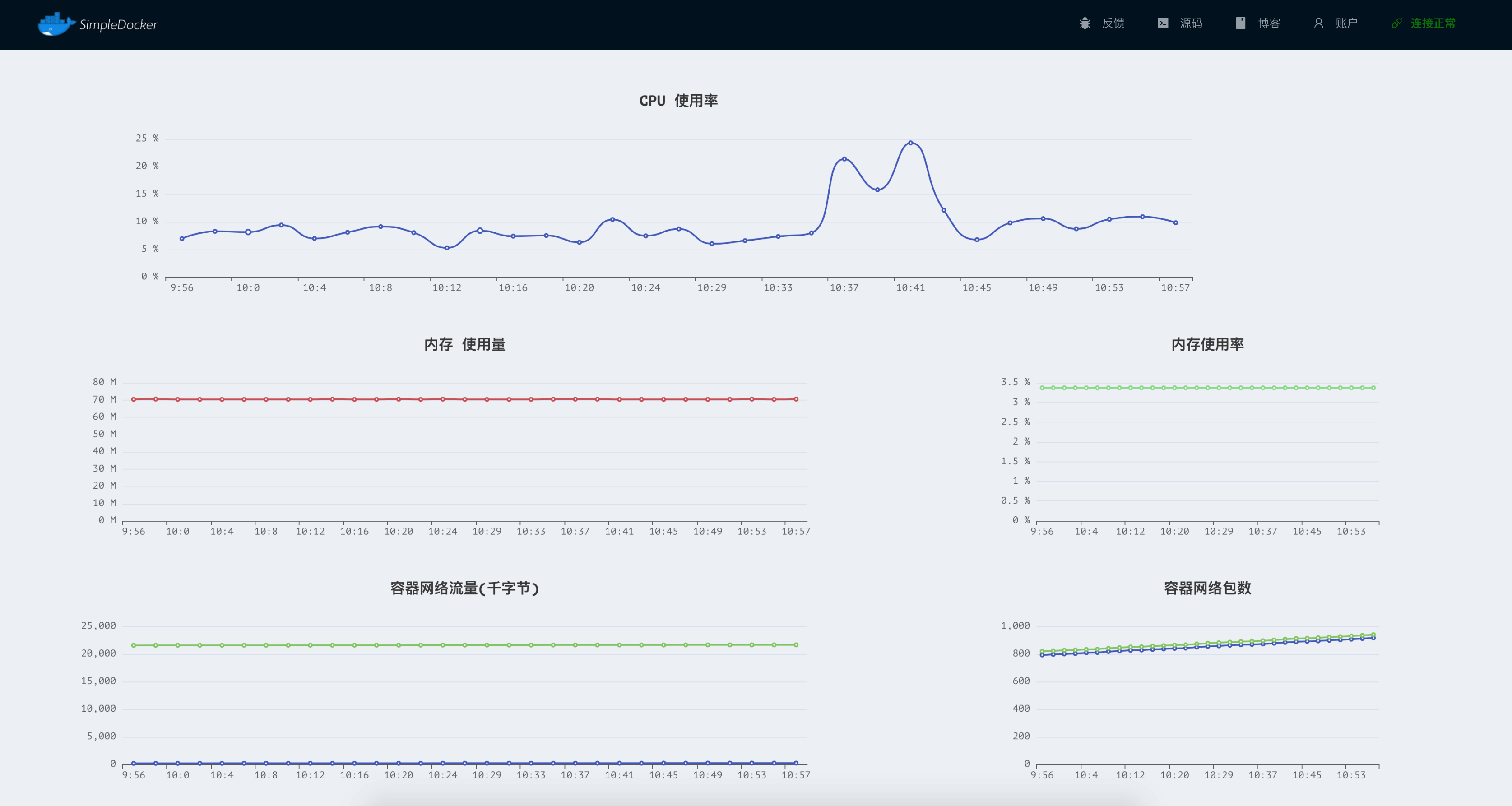Click the CPU peak data point at 10:41
This screenshot has width=1512, height=806.
click(x=910, y=143)
